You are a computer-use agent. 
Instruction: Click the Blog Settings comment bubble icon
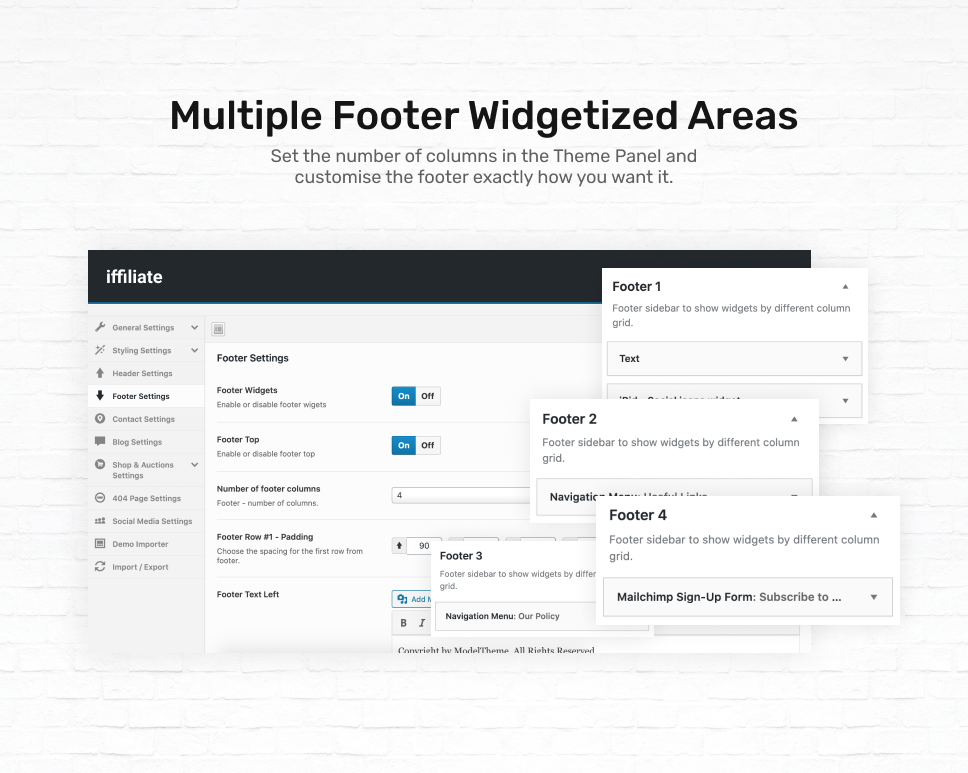tap(100, 441)
